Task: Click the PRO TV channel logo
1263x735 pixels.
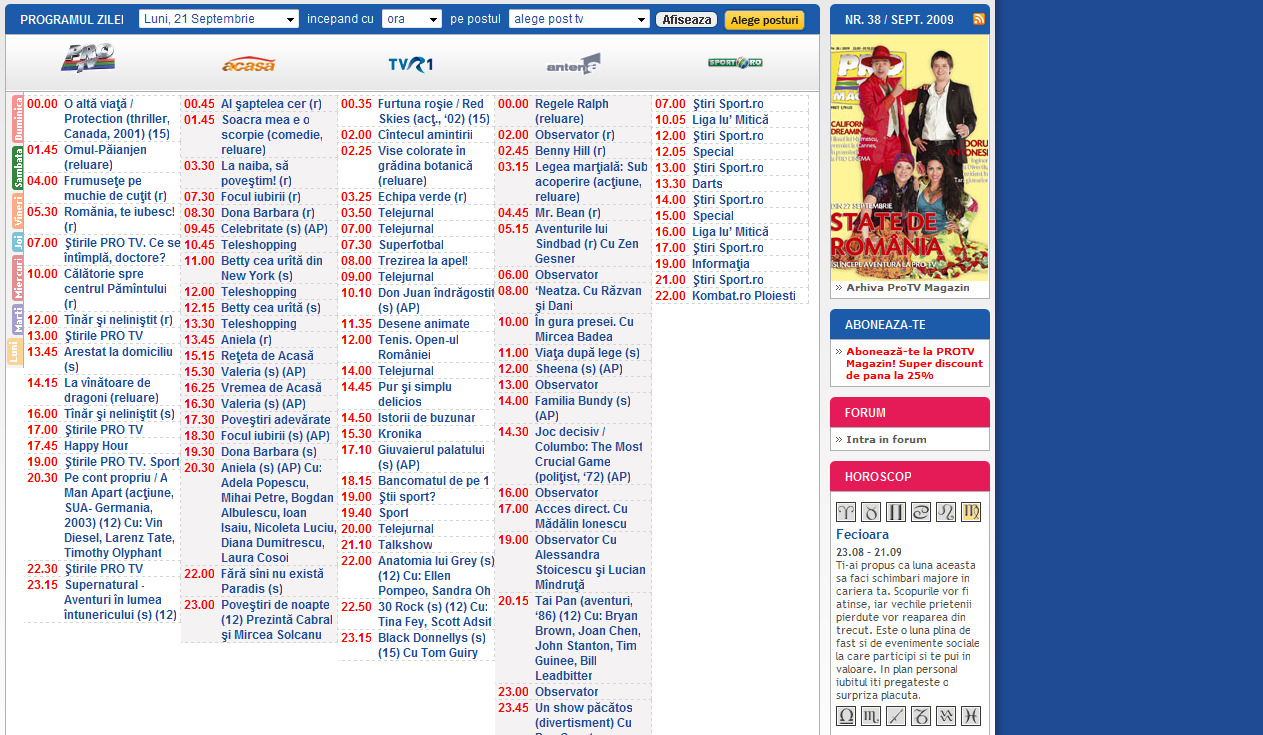Action: pos(88,59)
